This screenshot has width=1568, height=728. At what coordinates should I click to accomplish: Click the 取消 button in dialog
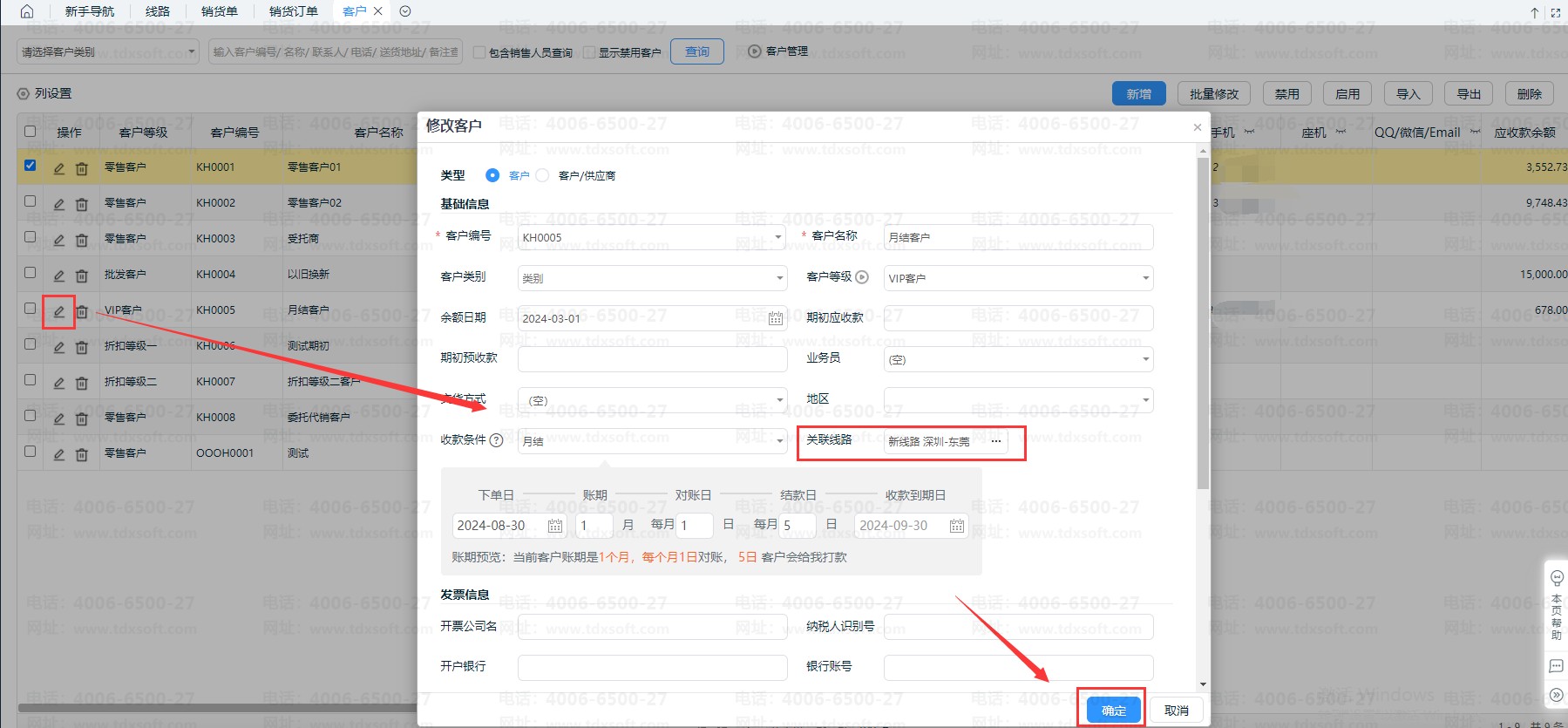[1176, 710]
